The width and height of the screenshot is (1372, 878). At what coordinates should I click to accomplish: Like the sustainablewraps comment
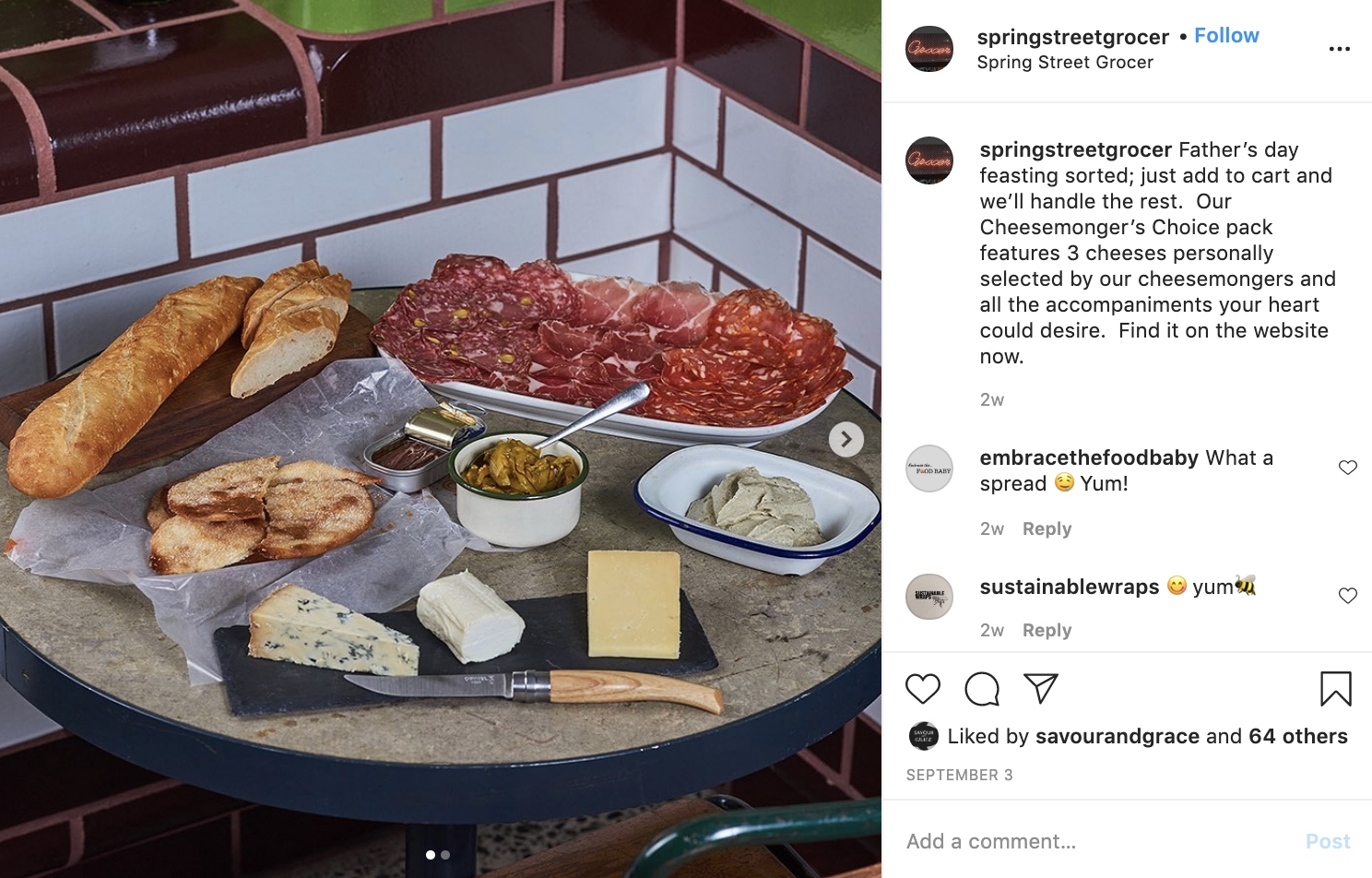click(x=1347, y=596)
